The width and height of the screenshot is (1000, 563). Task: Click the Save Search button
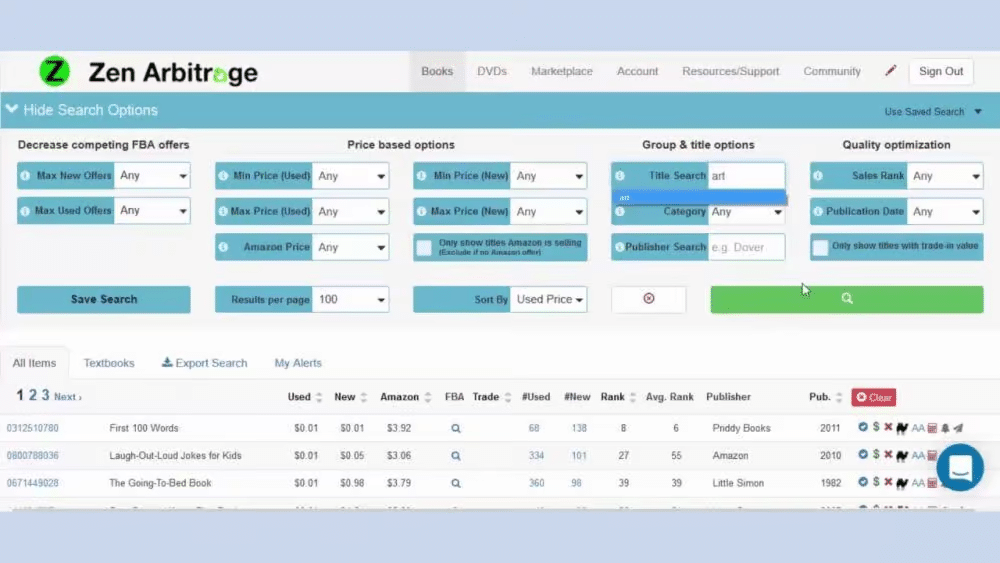[x=104, y=299]
